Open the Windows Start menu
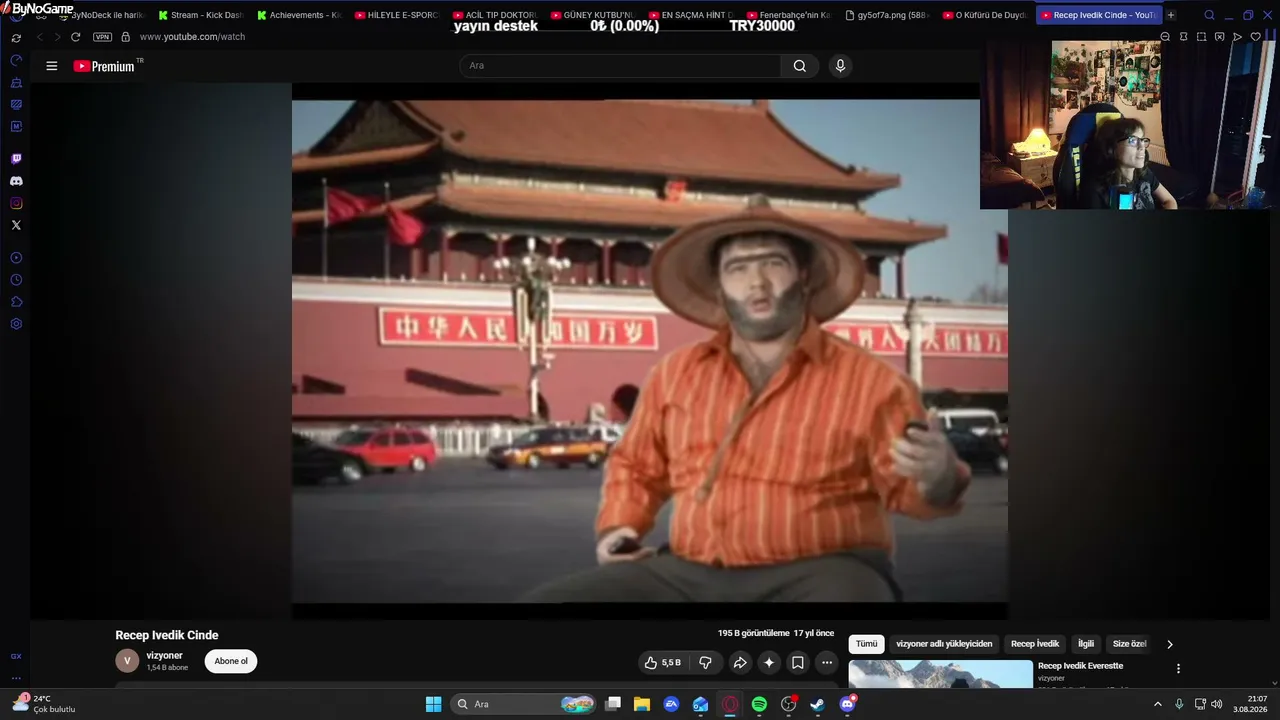1280x720 pixels. pyautogui.click(x=433, y=704)
